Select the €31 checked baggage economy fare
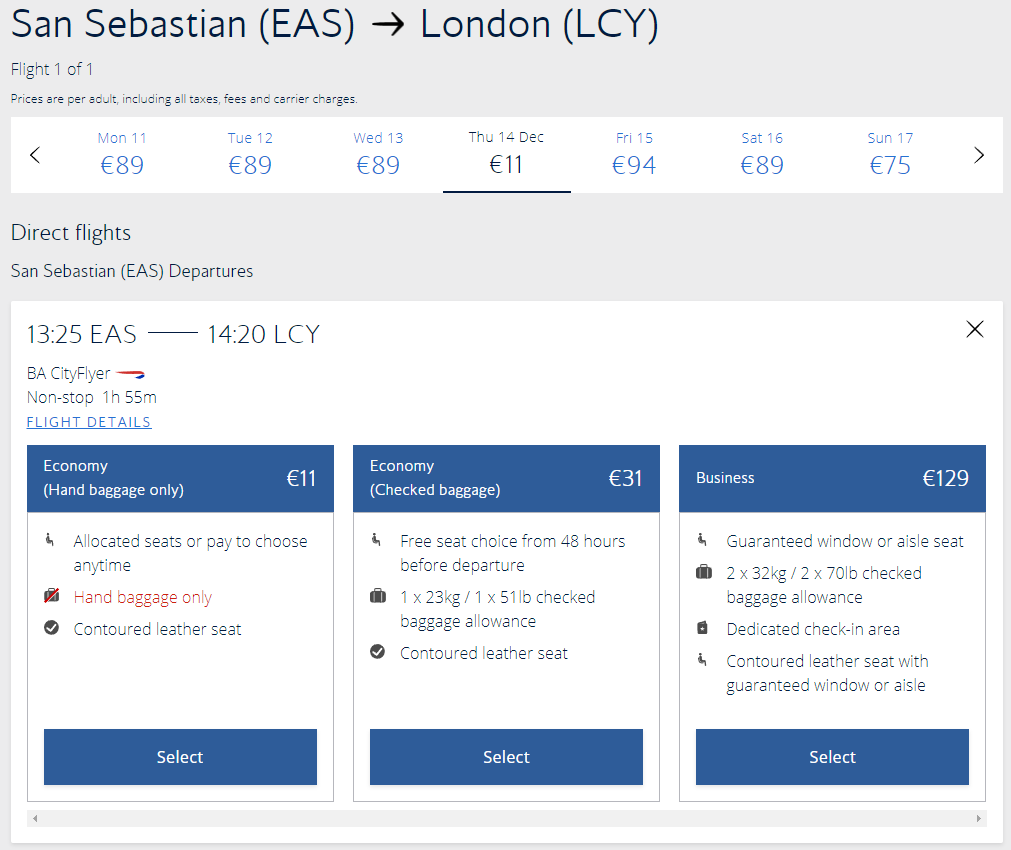 click(506, 757)
